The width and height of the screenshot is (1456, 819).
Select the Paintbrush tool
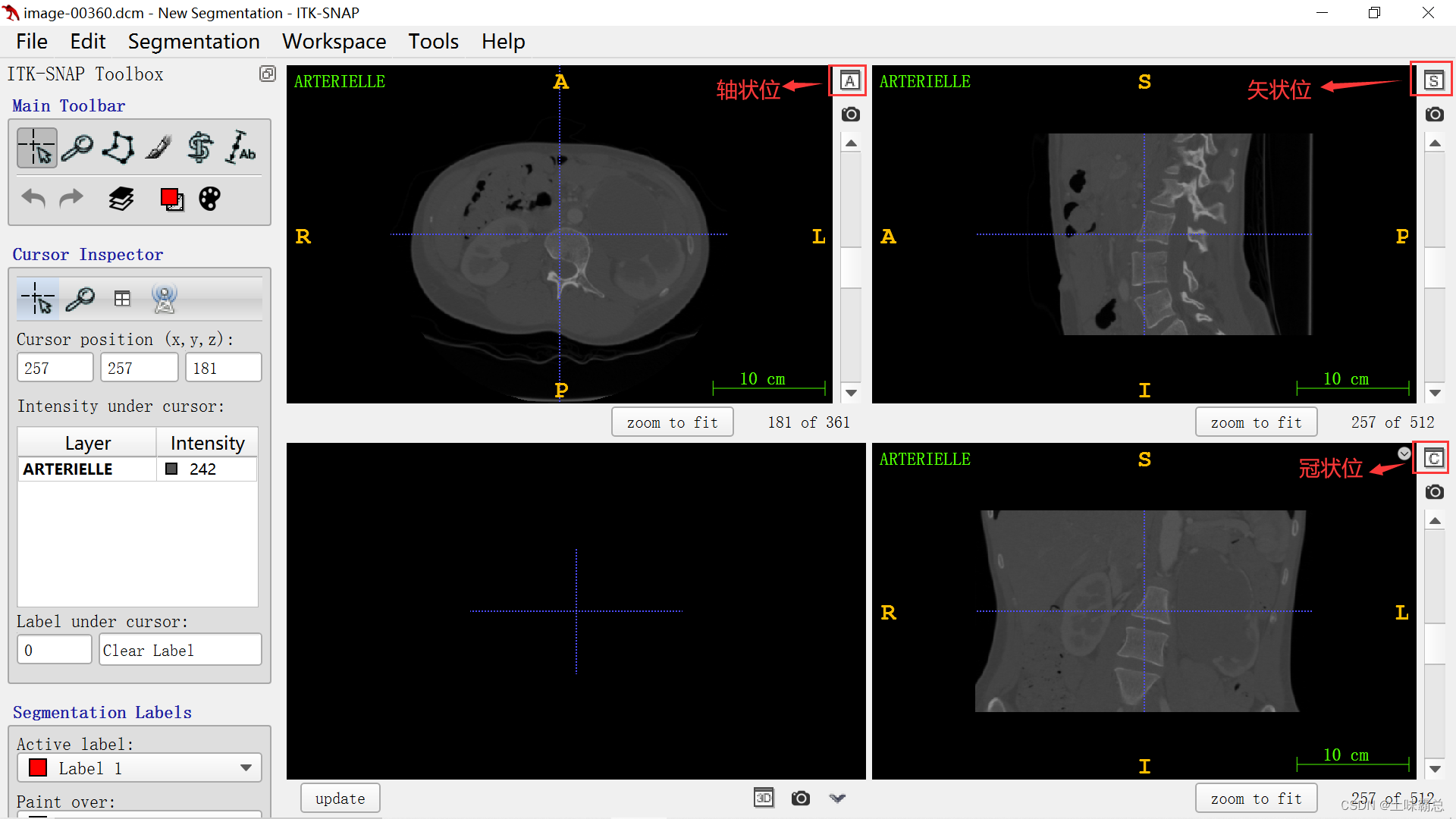pyautogui.click(x=159, y=147)
